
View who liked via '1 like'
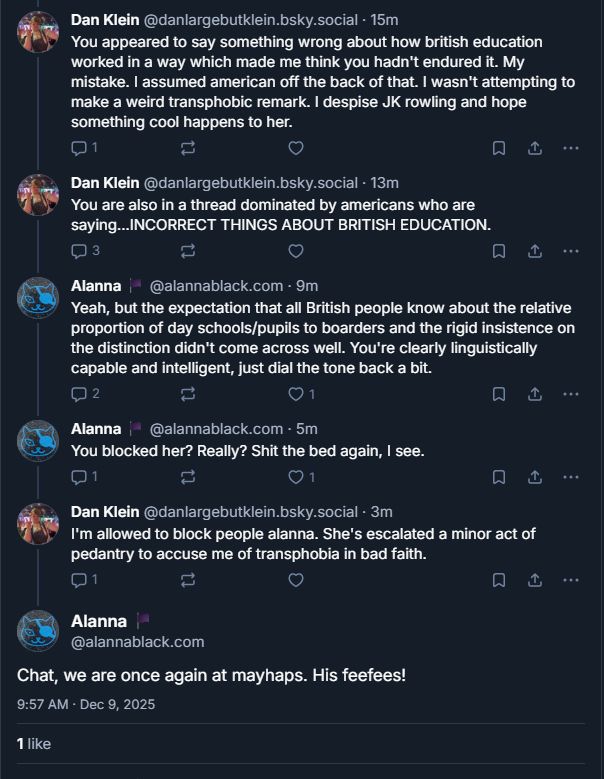pyautogui.click(x=34, y=743)
